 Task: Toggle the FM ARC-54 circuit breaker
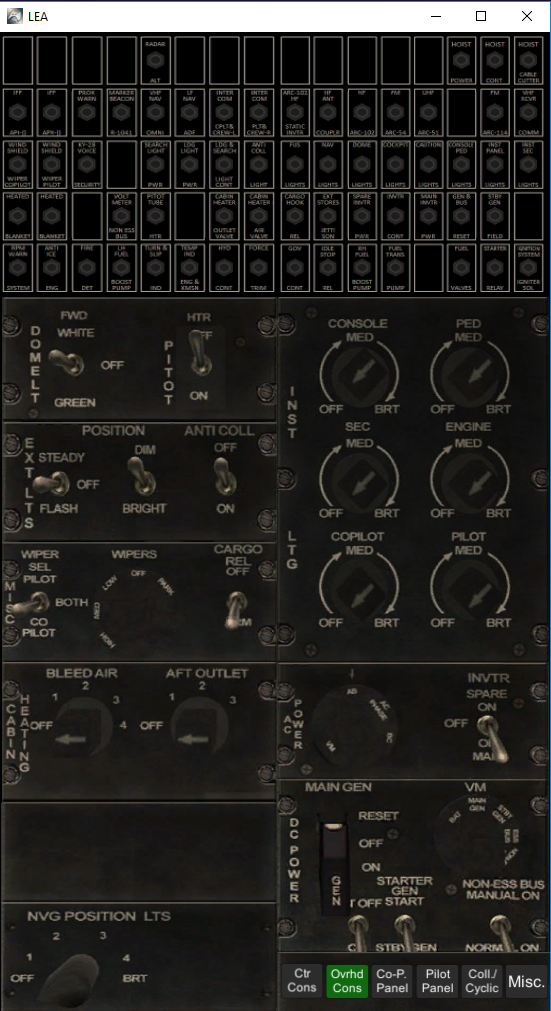click(x=394, y=113)
